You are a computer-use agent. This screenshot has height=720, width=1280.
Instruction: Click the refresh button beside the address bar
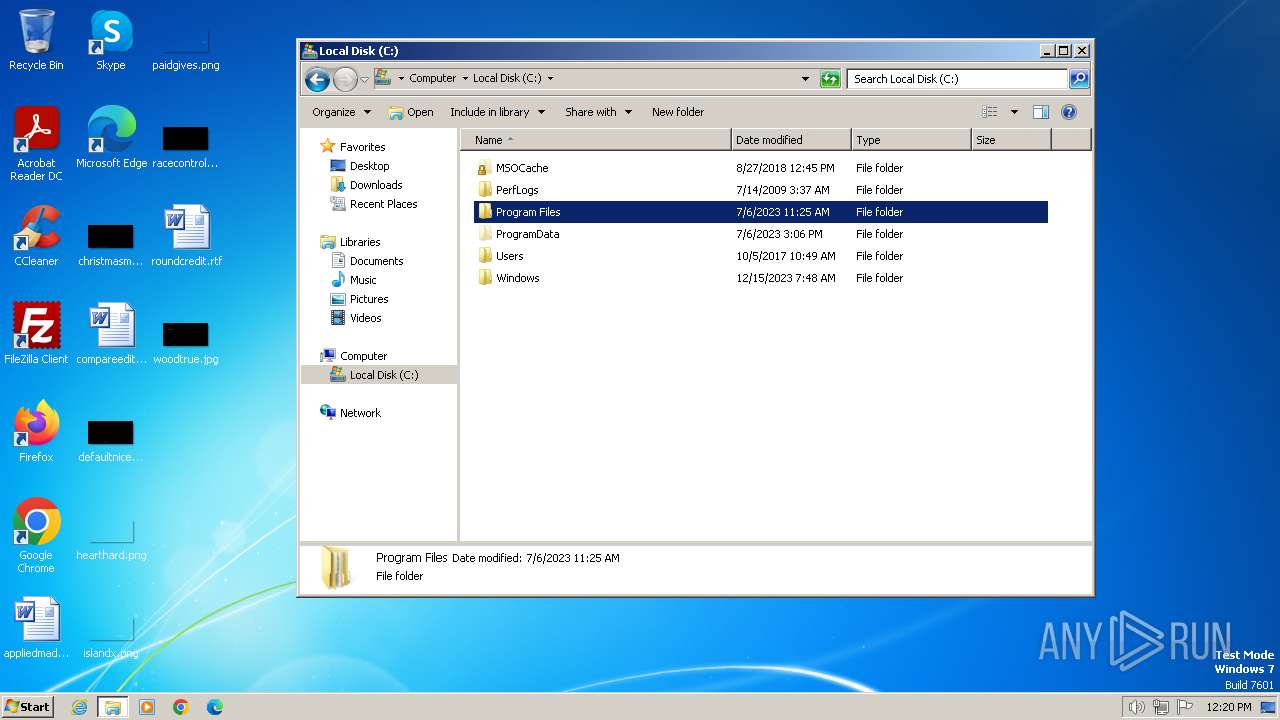830,79
